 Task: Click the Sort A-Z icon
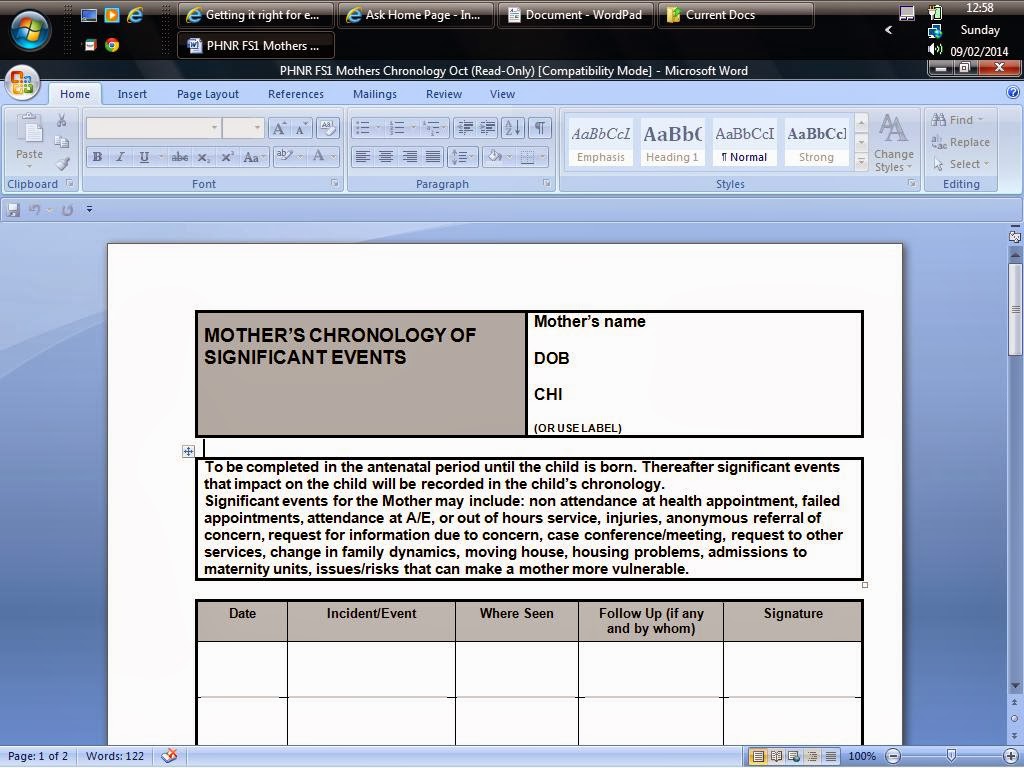(x=513, y=128)
